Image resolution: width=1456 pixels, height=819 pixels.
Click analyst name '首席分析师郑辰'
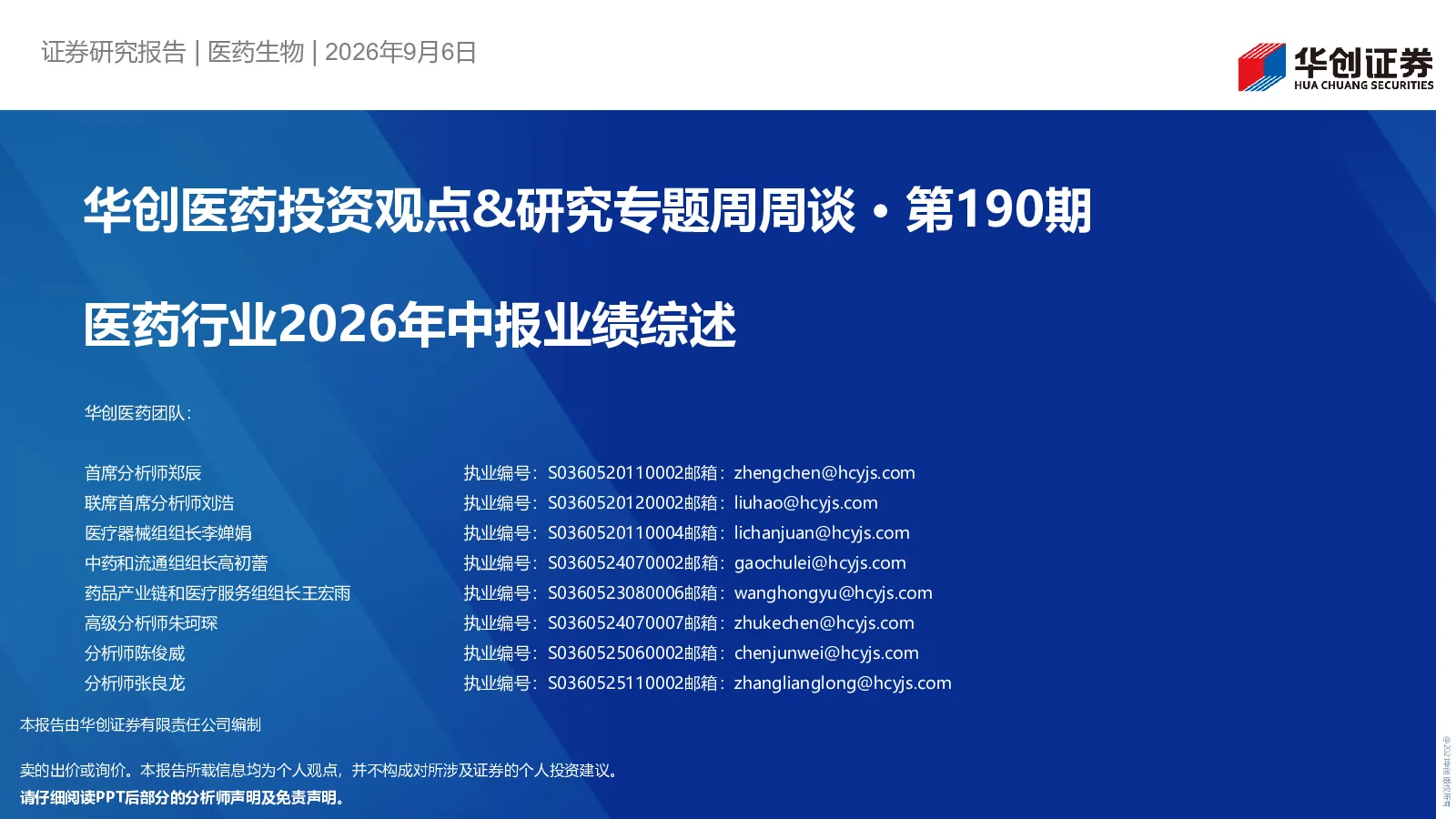143,473
